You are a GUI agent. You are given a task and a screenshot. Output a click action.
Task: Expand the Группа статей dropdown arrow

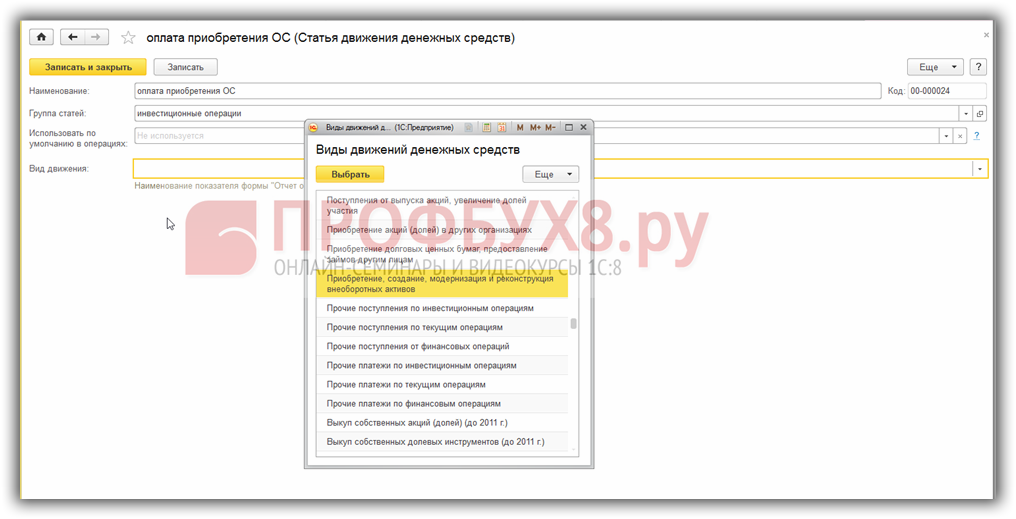click(x=966, y=113)
